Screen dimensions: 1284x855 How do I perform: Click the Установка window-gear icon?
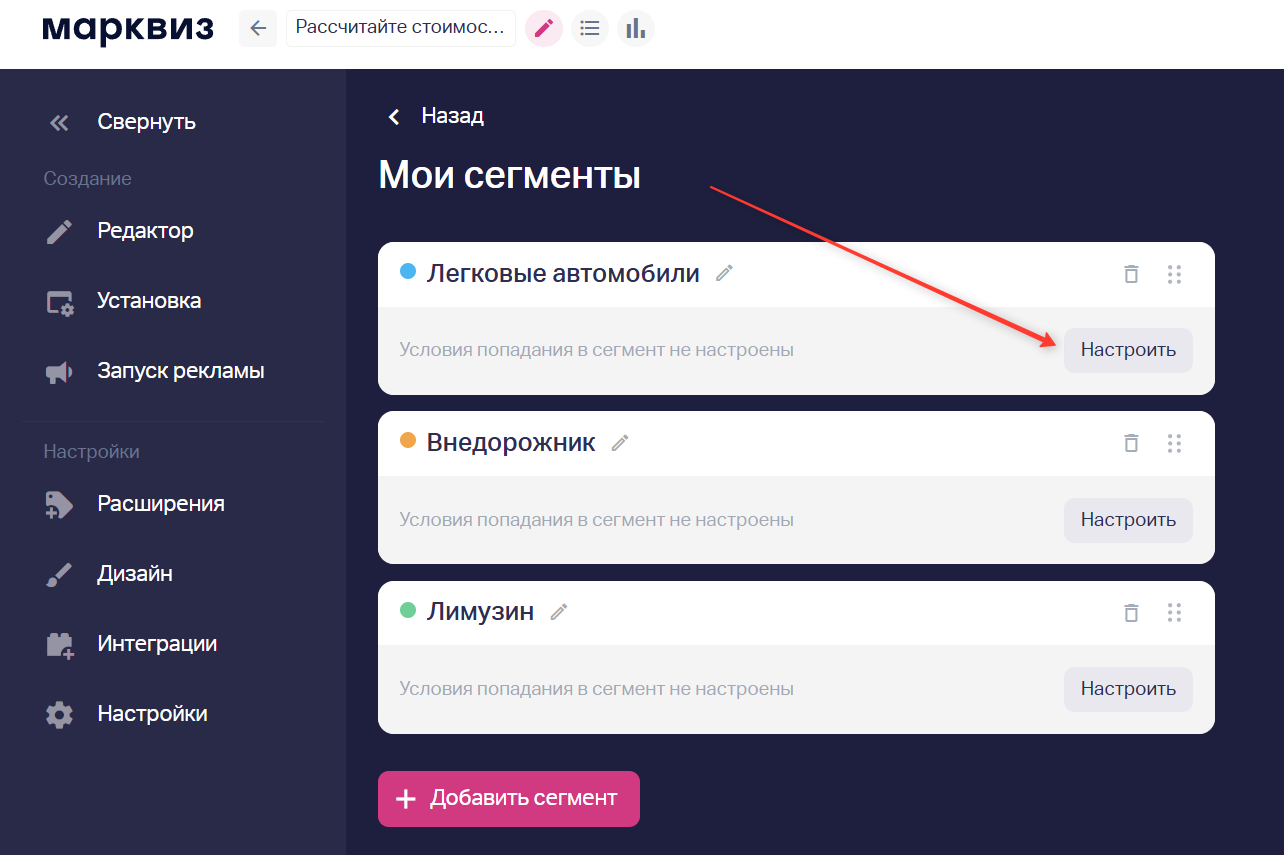coord(60,302)
